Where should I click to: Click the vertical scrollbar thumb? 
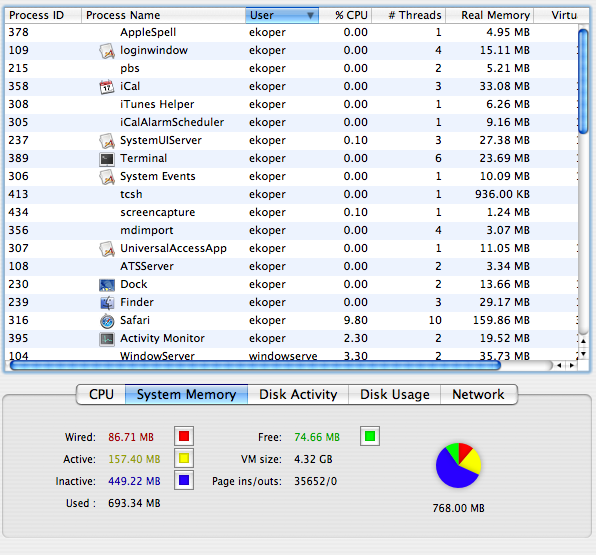[583, 81]
